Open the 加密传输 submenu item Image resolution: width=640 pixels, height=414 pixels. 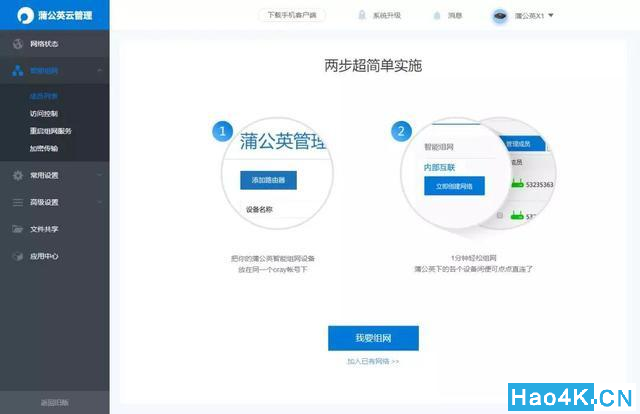coord(44,148)
